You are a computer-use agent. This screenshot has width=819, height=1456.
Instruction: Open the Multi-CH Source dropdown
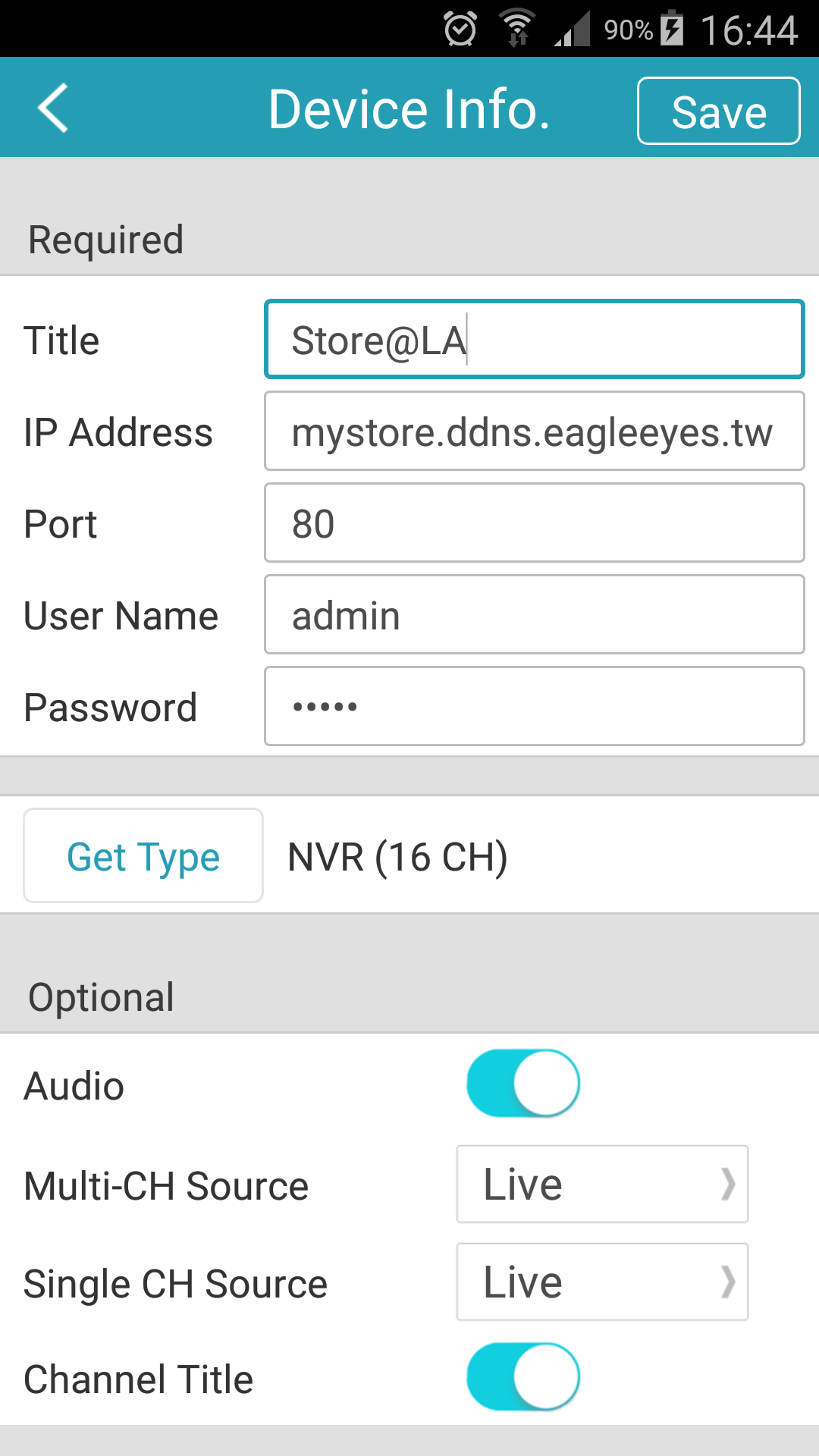[602, 1184]
